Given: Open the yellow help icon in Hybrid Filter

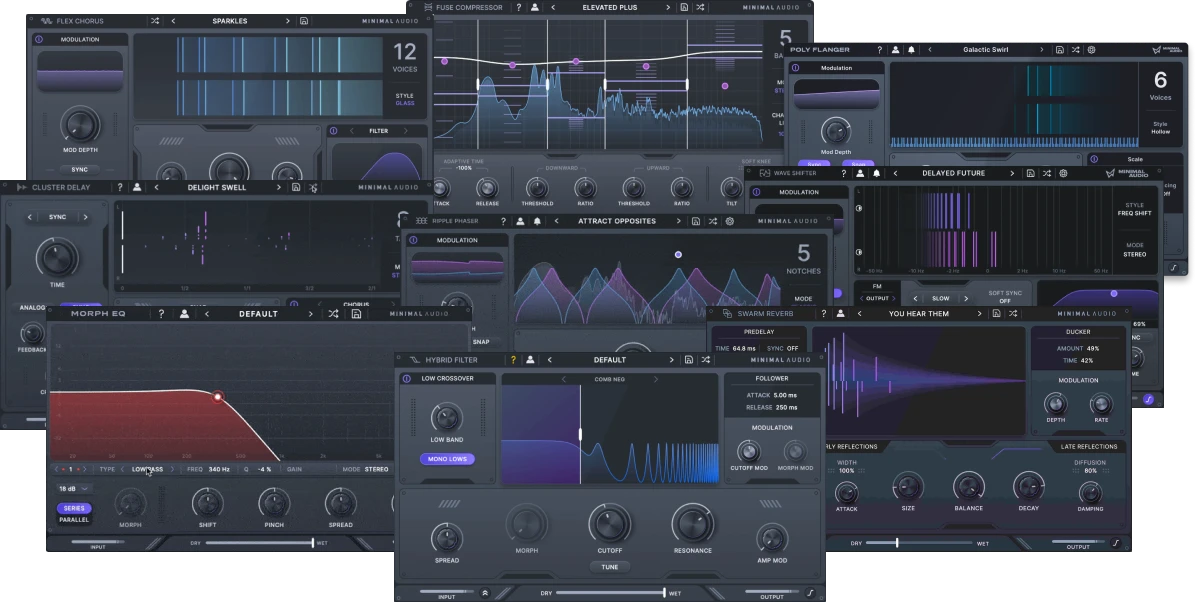Looking at the screenshot, I should pyautogui.click(x=513, y=359).
